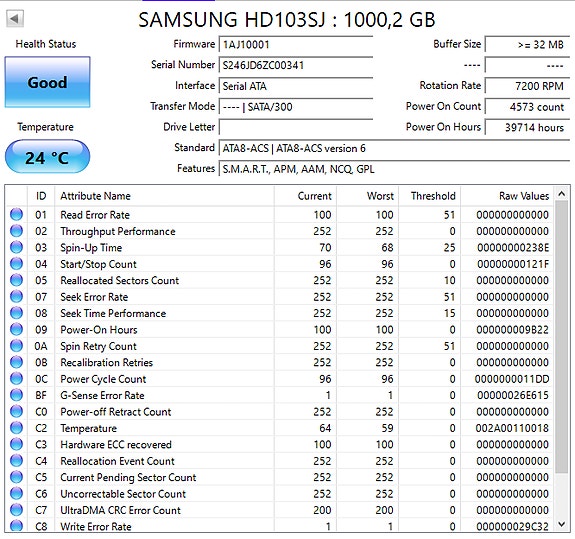Select the Firmware field
The height and width of the screenshot is (539, 575).
click(296, 45)
